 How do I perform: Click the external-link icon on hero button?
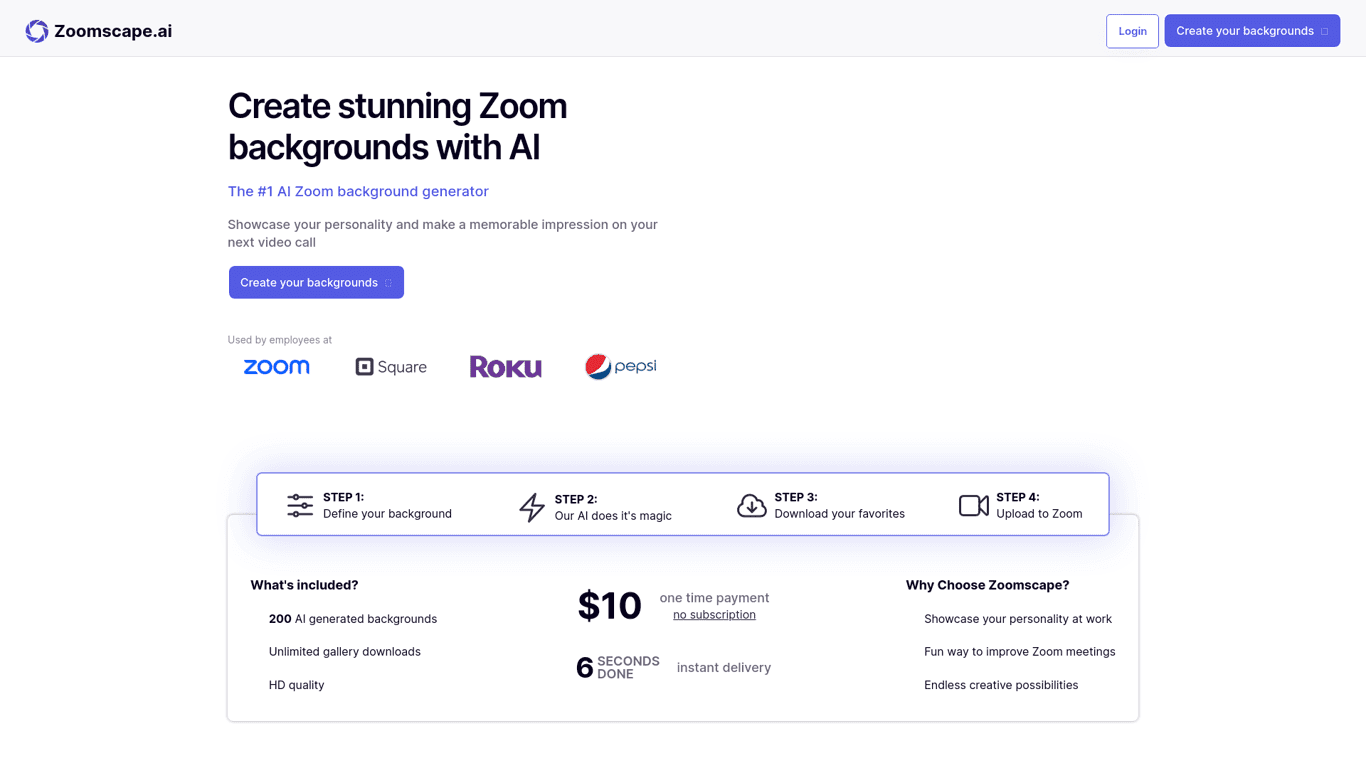pyautogui.click(x=387, y=282)
